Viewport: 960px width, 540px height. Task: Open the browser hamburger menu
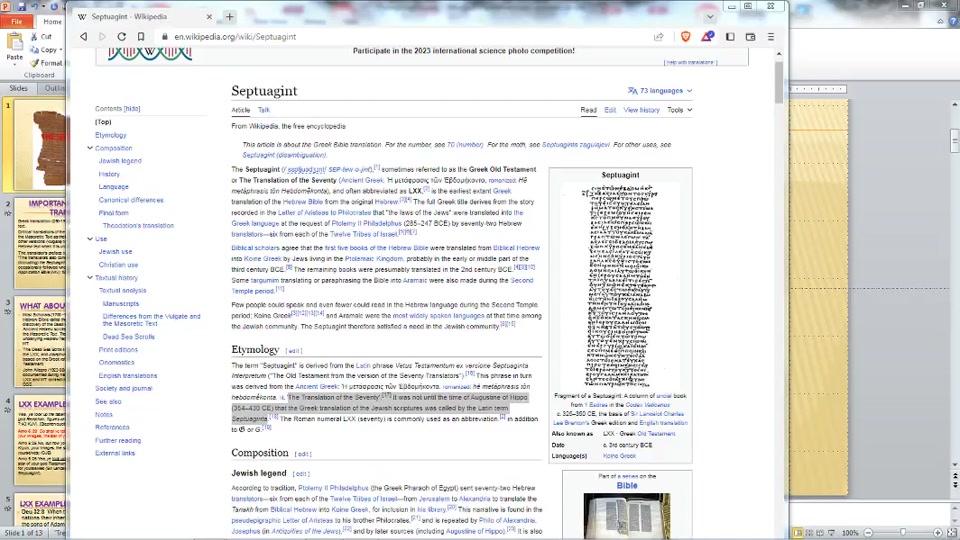[x=771, y=37]
